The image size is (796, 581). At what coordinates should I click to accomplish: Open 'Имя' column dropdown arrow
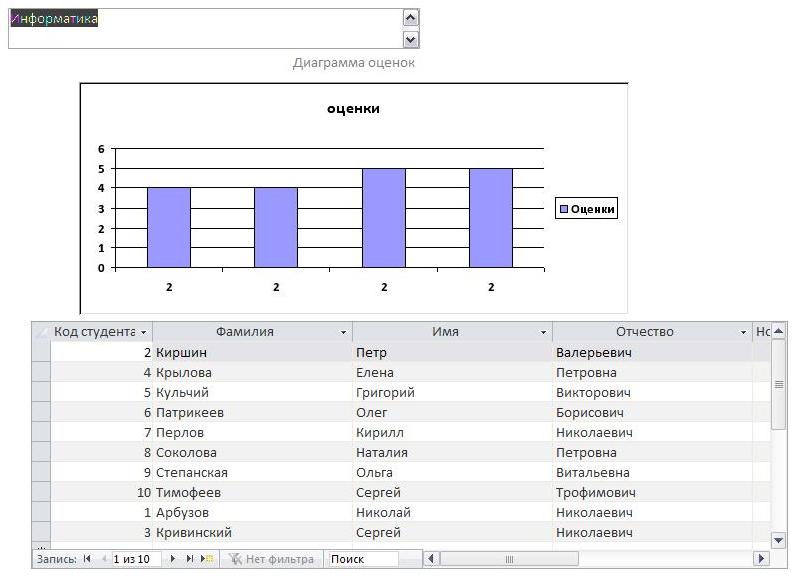543,332
